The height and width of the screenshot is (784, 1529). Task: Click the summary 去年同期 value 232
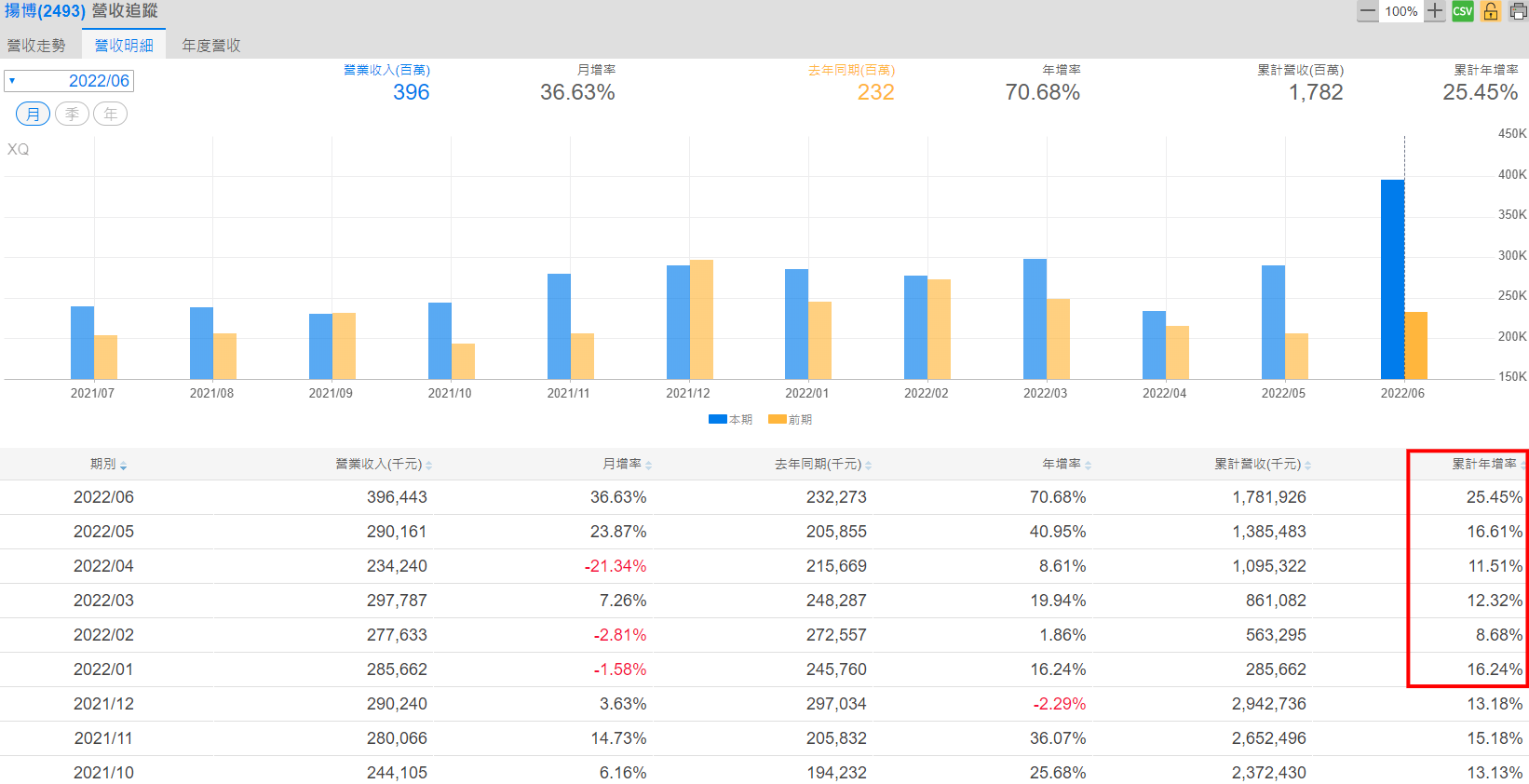tap(875, 92)
